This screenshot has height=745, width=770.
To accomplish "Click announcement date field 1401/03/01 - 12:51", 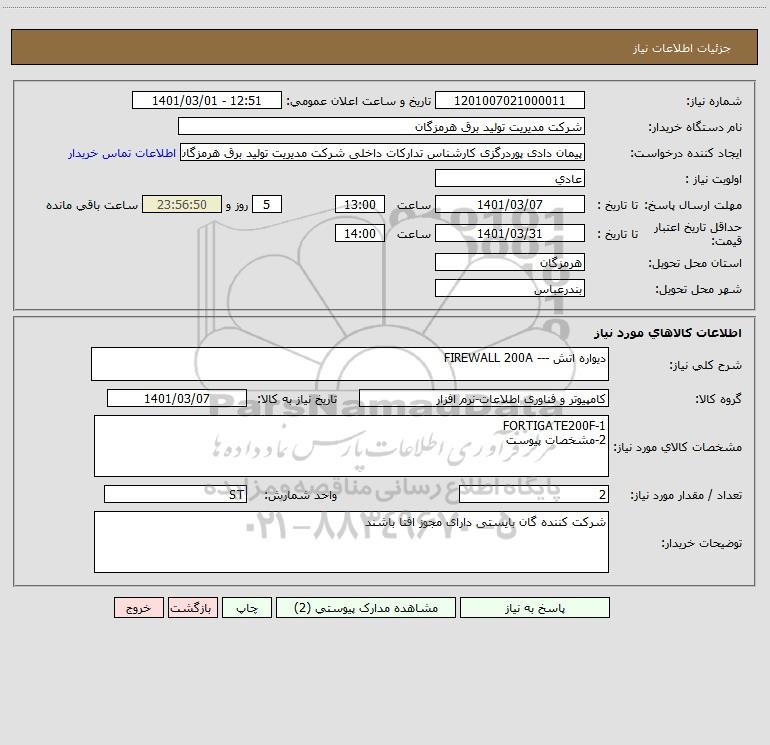I will pos(207,100).
